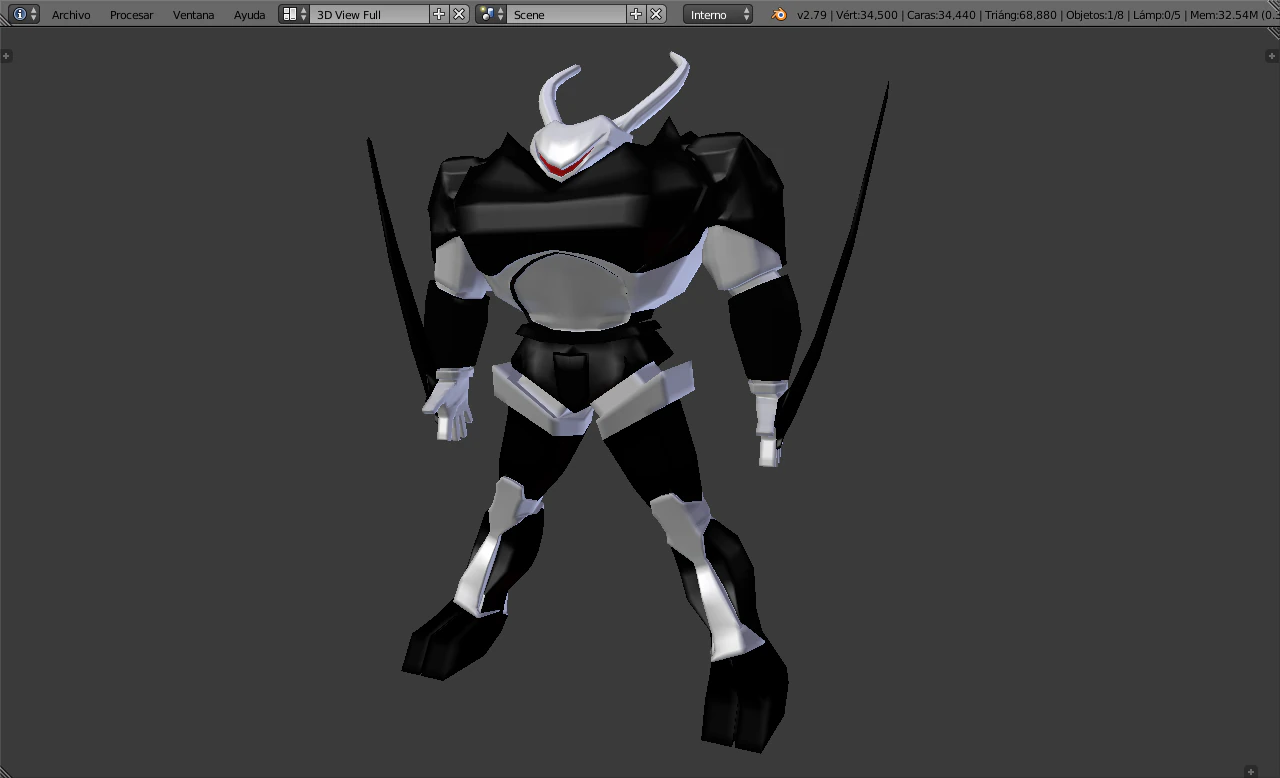Browse scenes using the scene datablock icon

pos(485,14)
